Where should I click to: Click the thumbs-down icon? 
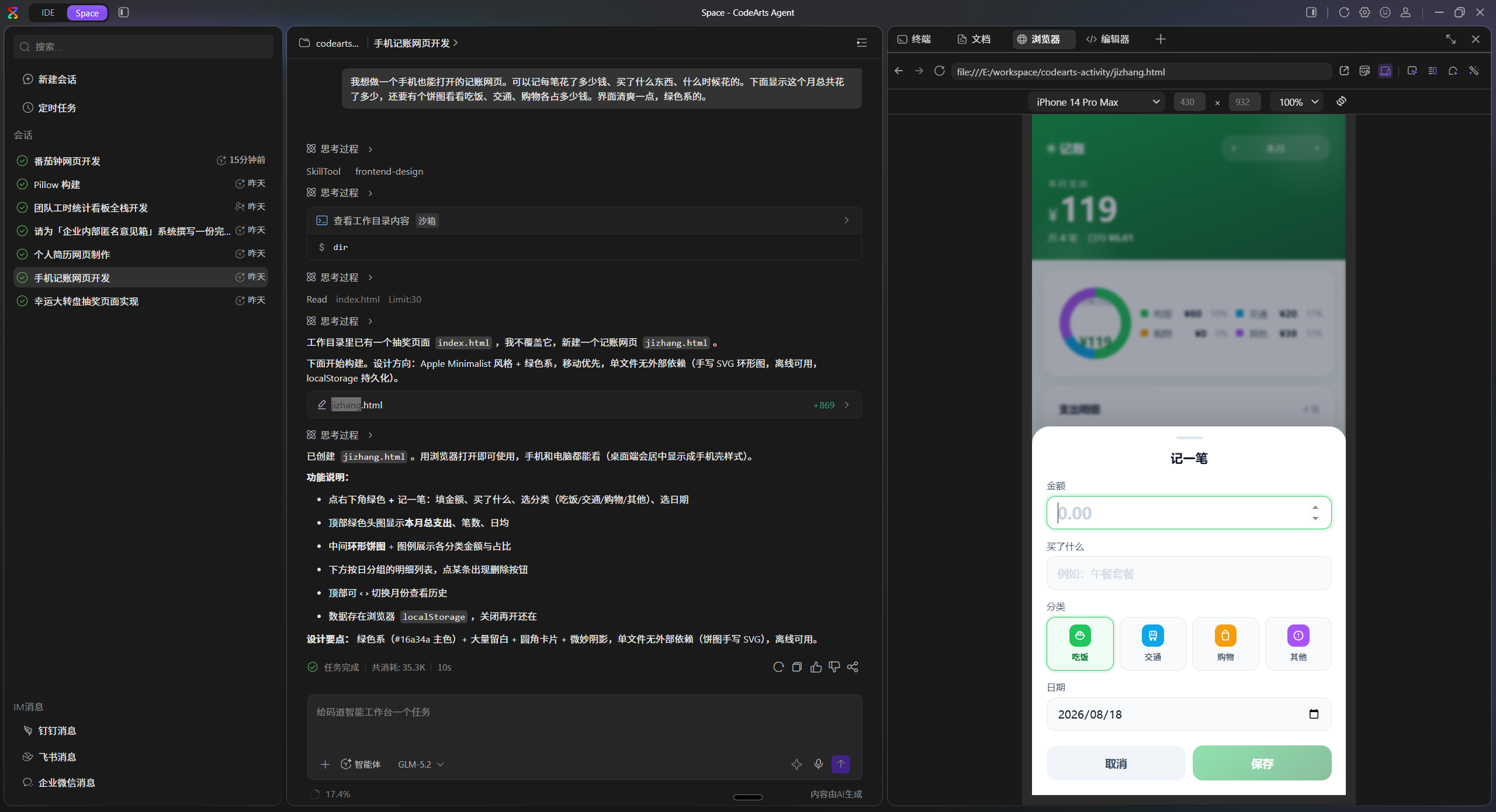[834, 667]
